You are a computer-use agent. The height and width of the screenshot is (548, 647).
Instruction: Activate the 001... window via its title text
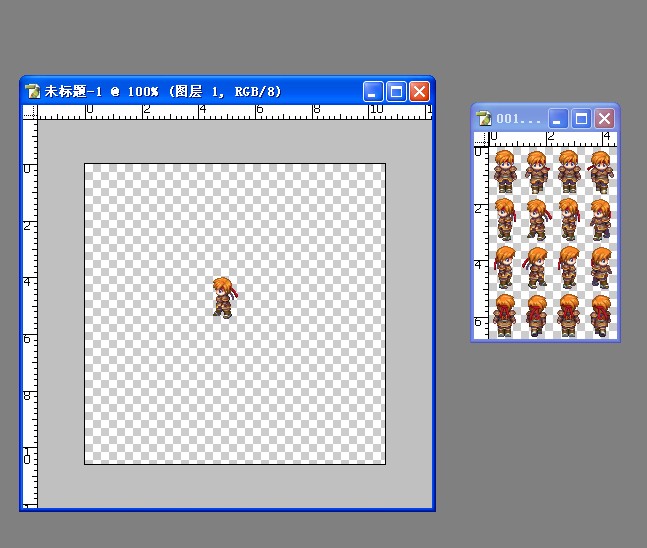pos(518,119)
